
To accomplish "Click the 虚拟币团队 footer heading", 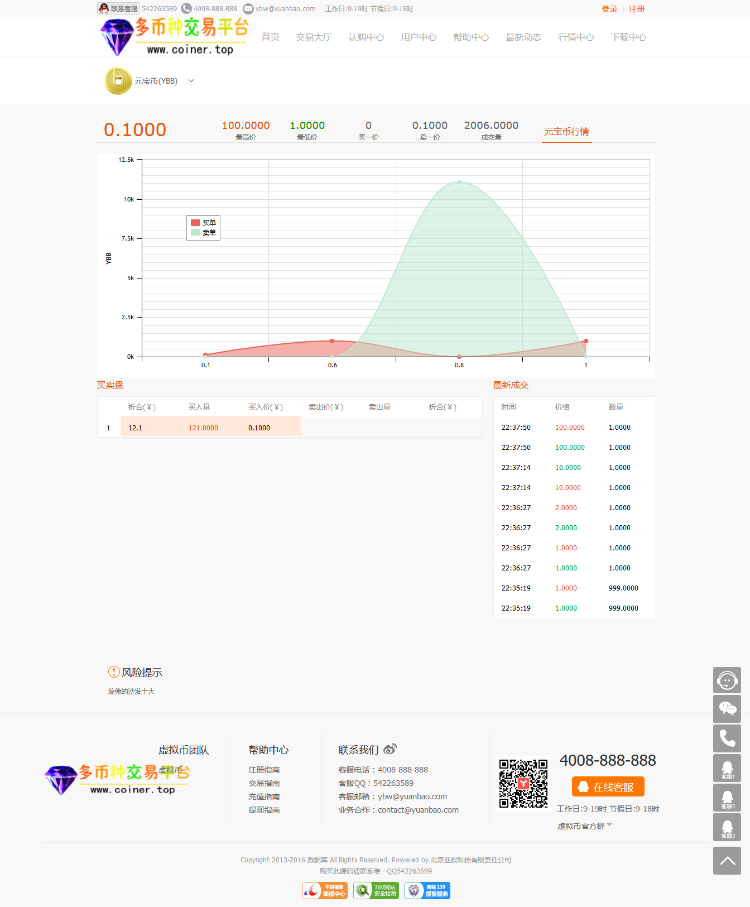I will [184, 750].
